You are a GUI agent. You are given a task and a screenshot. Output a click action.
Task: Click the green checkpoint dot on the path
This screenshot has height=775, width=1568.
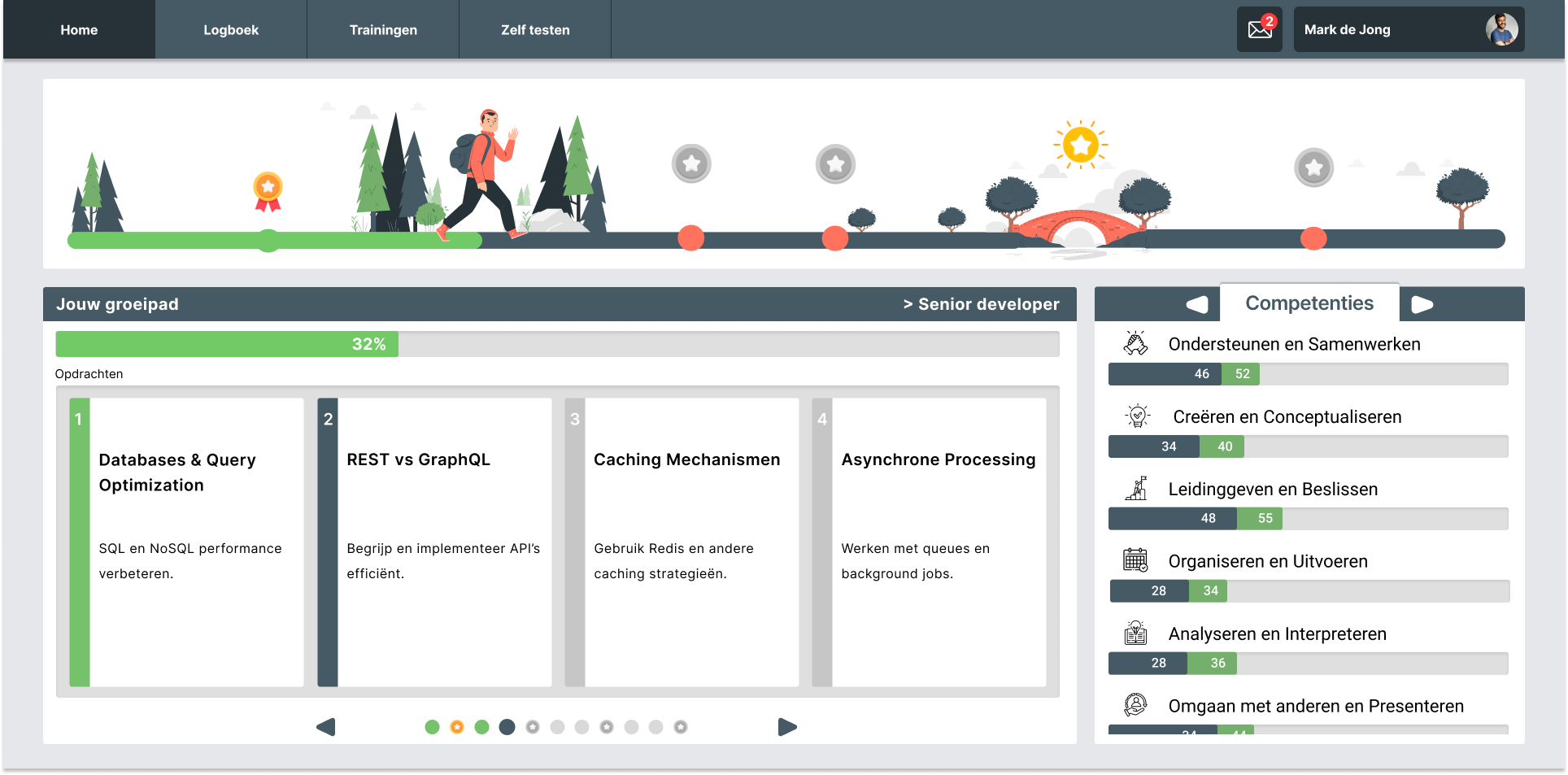point(268,240)
